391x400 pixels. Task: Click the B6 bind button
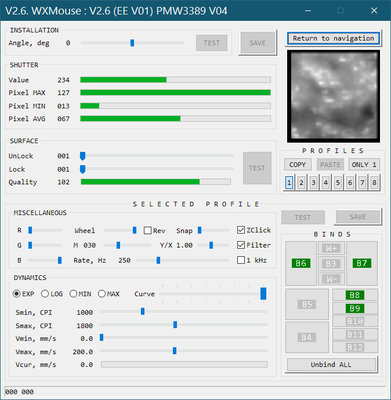point(301,263)
